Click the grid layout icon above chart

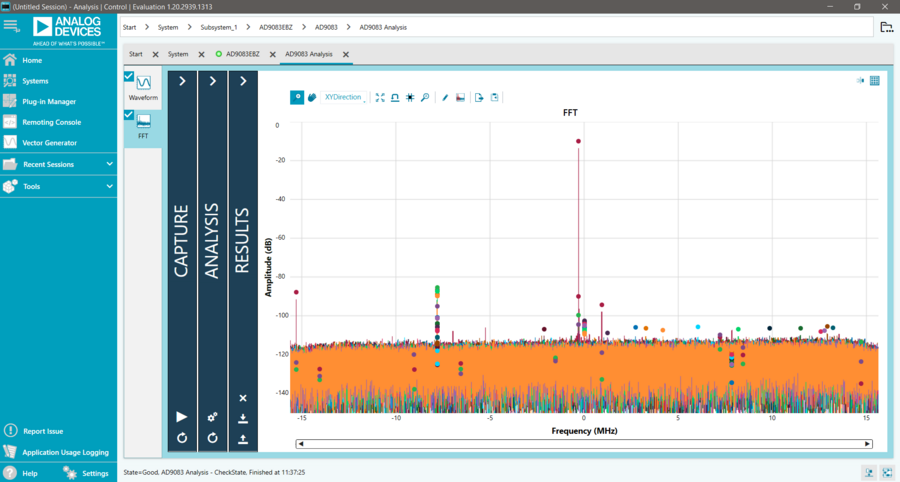tap(875, 81)
